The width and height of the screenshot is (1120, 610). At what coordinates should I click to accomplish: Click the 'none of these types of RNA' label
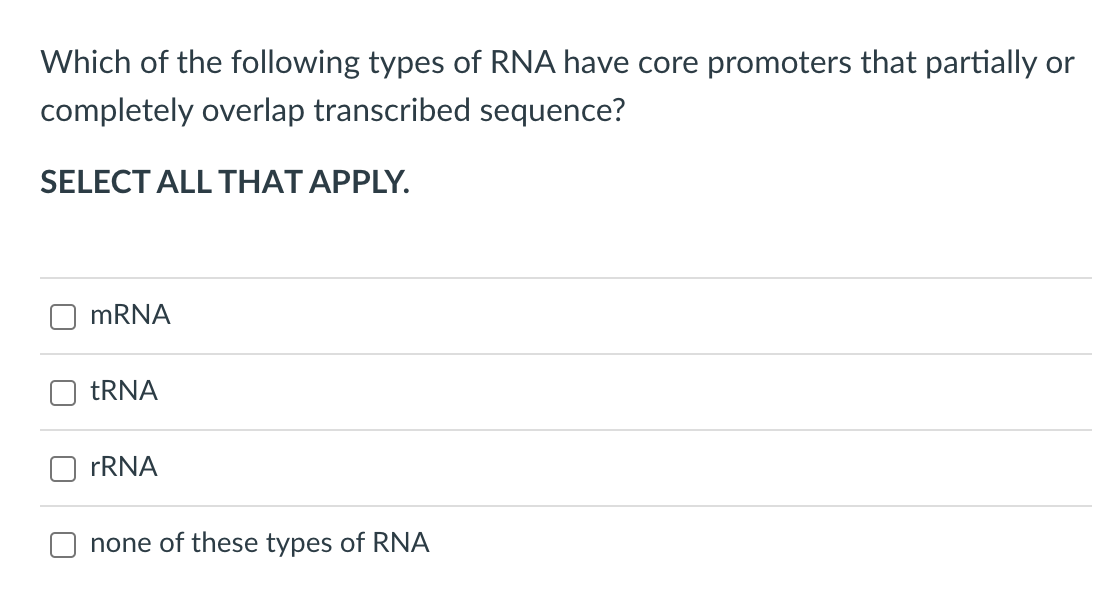click(x=259, y=543)
